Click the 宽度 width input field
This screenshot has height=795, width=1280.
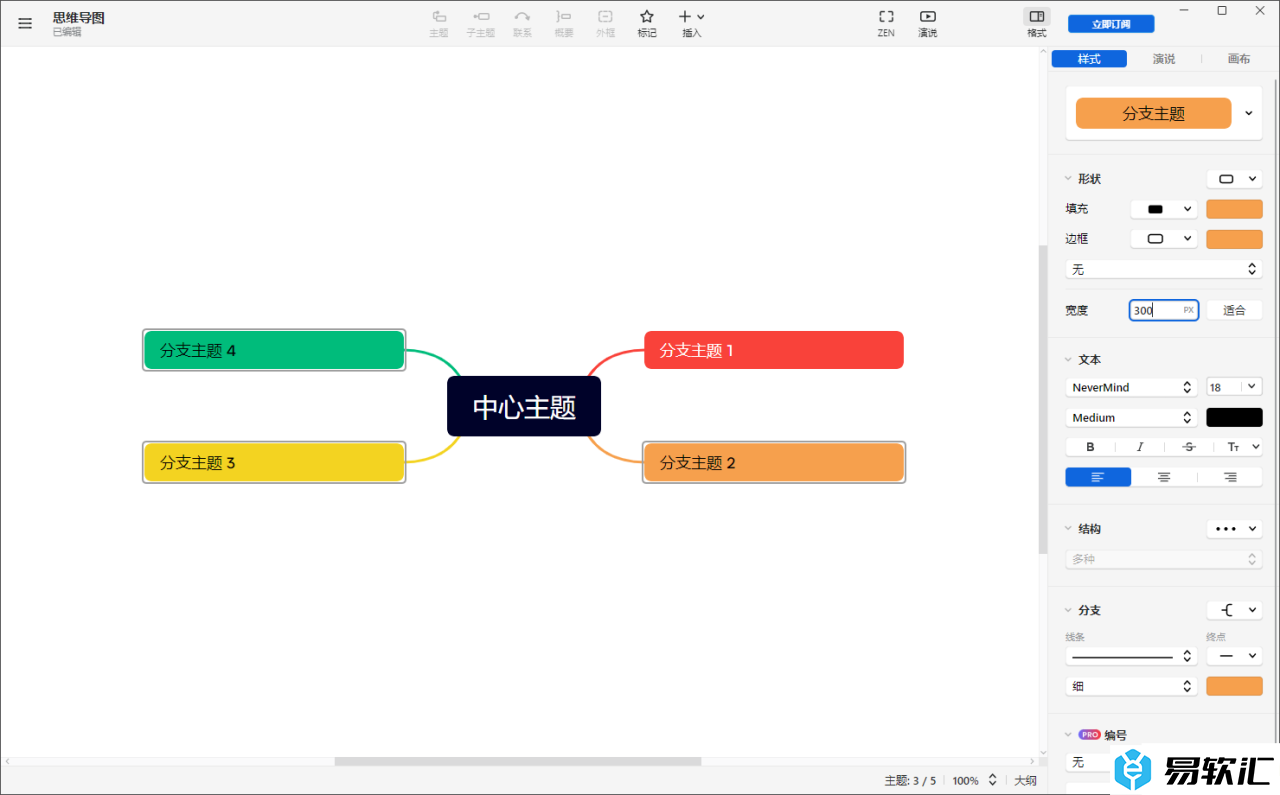tap(1163, 310)
